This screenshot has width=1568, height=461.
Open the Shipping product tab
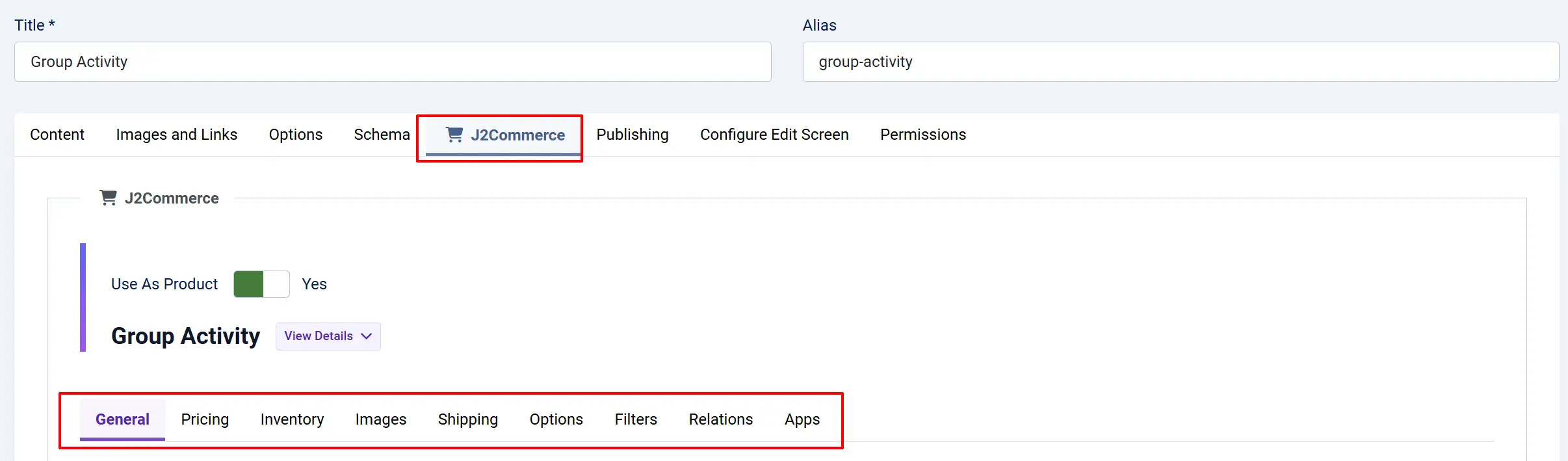click(468, 419)
